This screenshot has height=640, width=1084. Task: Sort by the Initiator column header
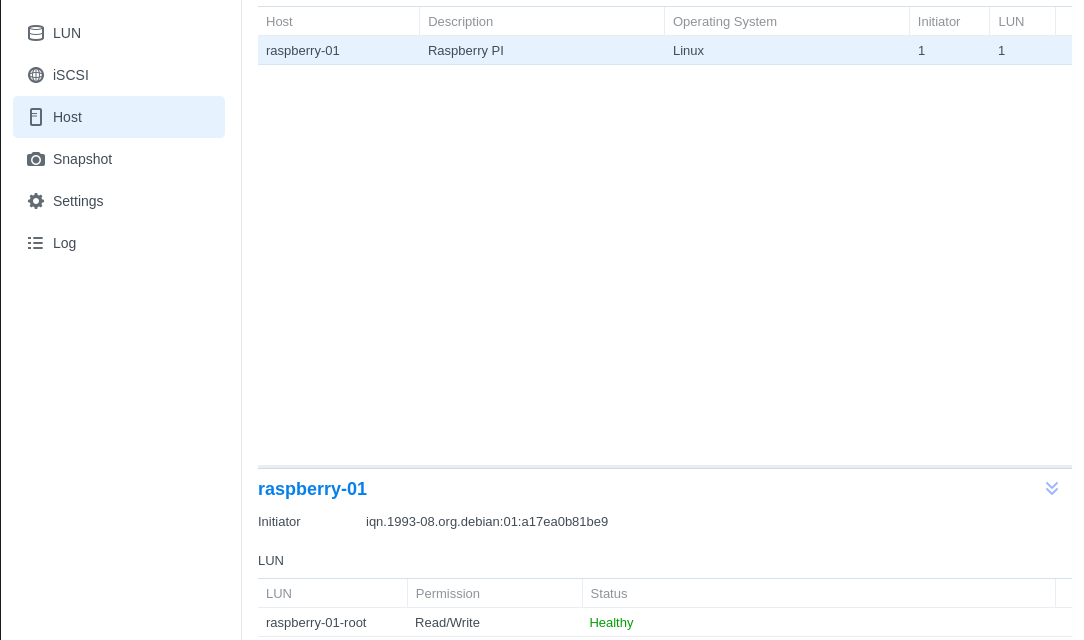click(938, 21)
